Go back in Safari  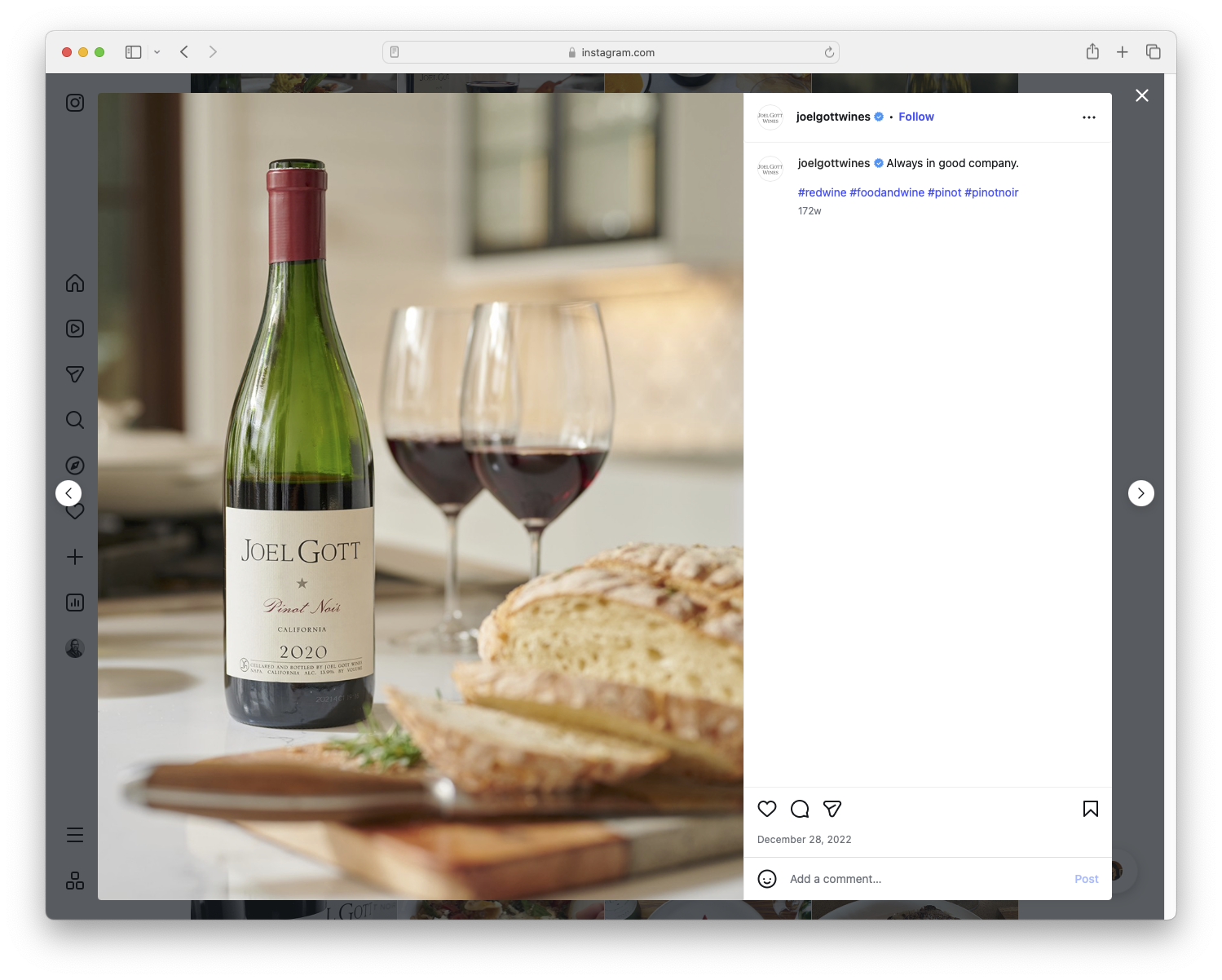click(x=184, y=52)
